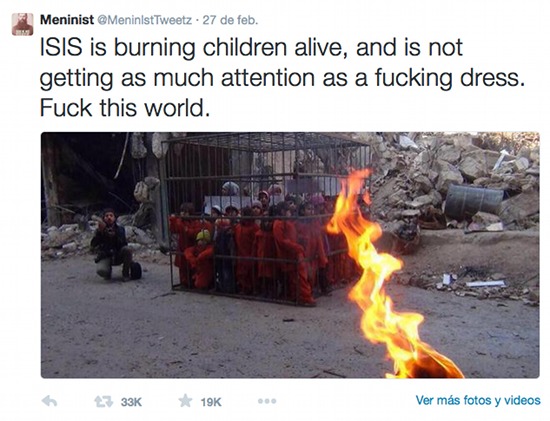
Task: Expand the attached photo in the tweet
Action: [x=290, y=255]
